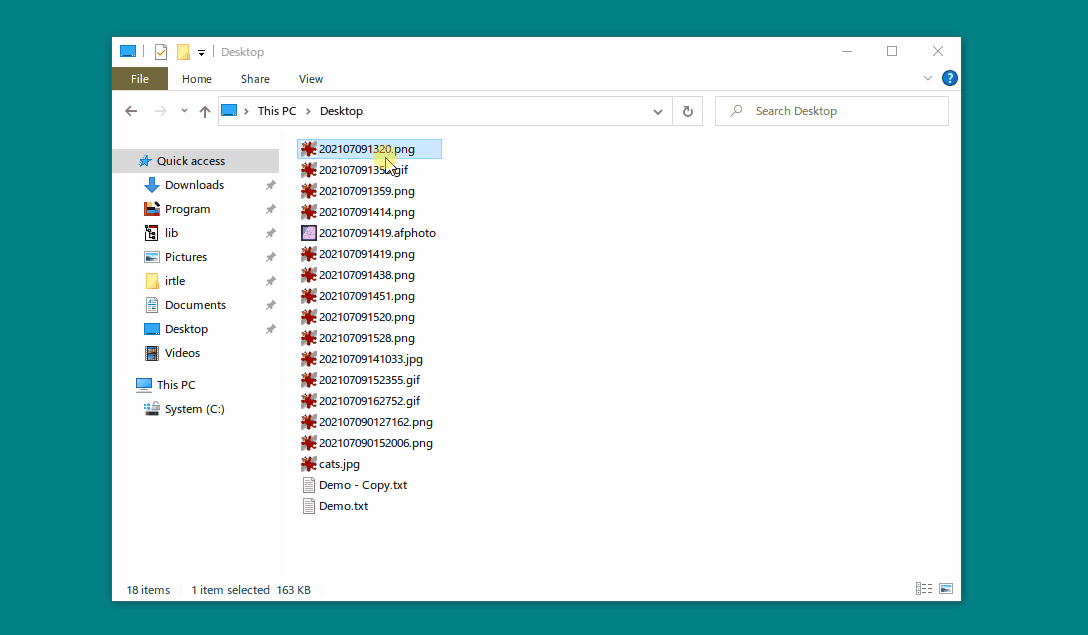This screenshot has width=1088, height=635.
Task: Open Help with the question mark icon
Action: pyautogui.click(x=950, y=78)
